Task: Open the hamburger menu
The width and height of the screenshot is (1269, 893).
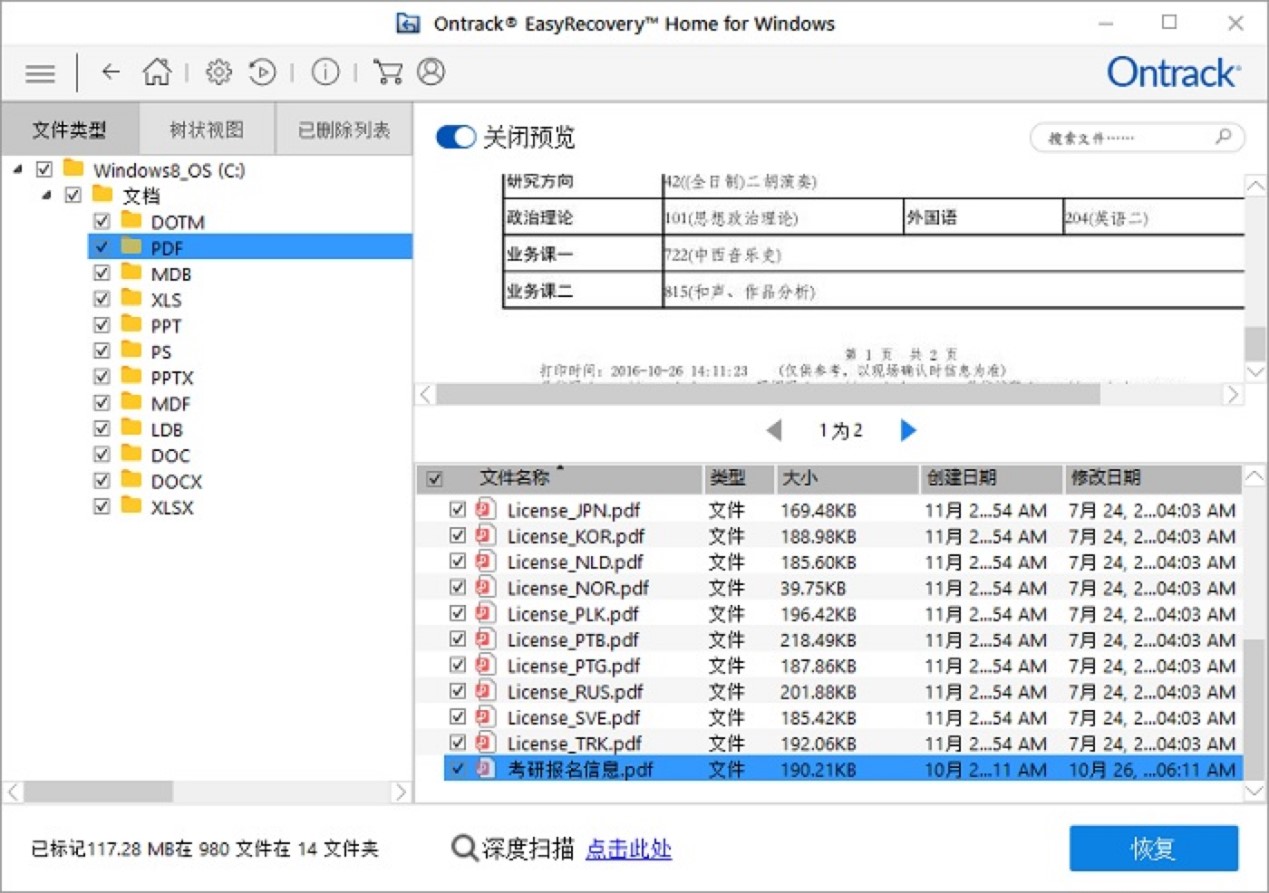Action: (x=40, y=73)
